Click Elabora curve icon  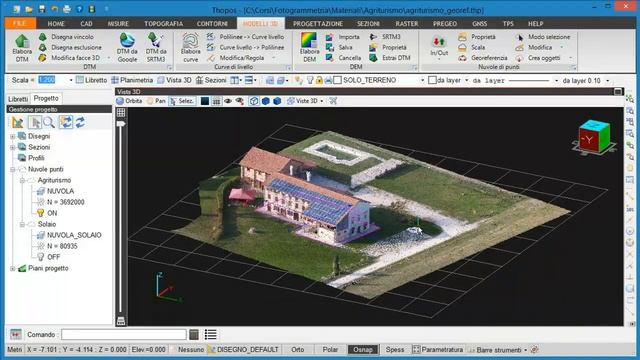(190, 41)
